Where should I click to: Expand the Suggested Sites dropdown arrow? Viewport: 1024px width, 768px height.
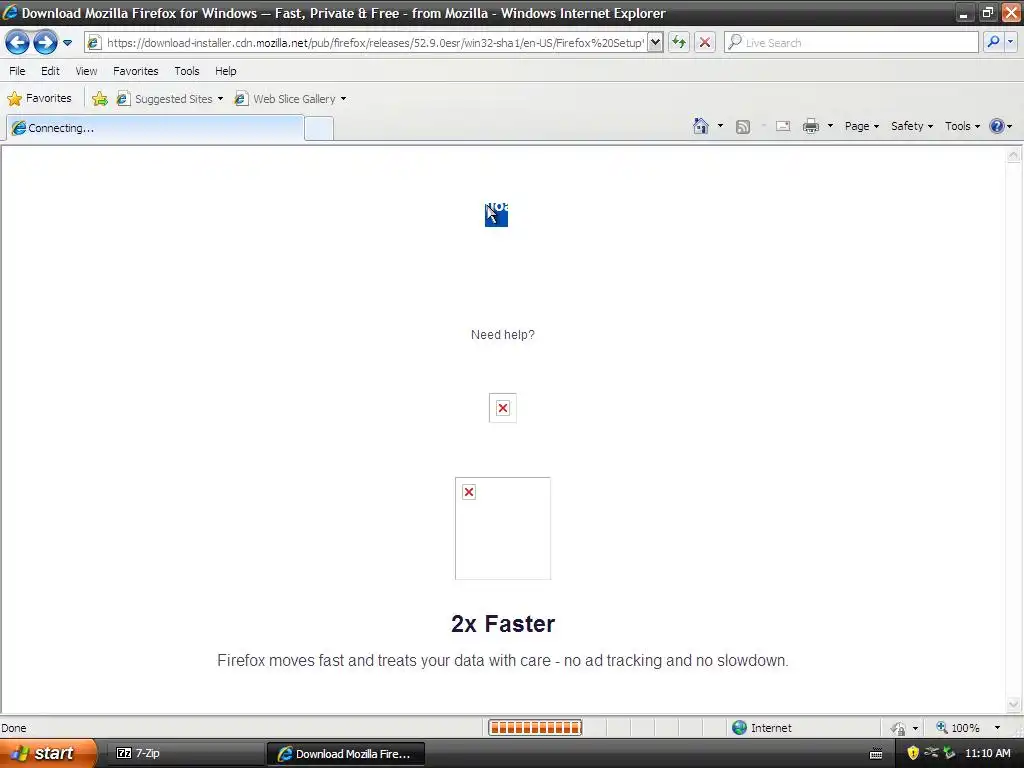(220, 99)
